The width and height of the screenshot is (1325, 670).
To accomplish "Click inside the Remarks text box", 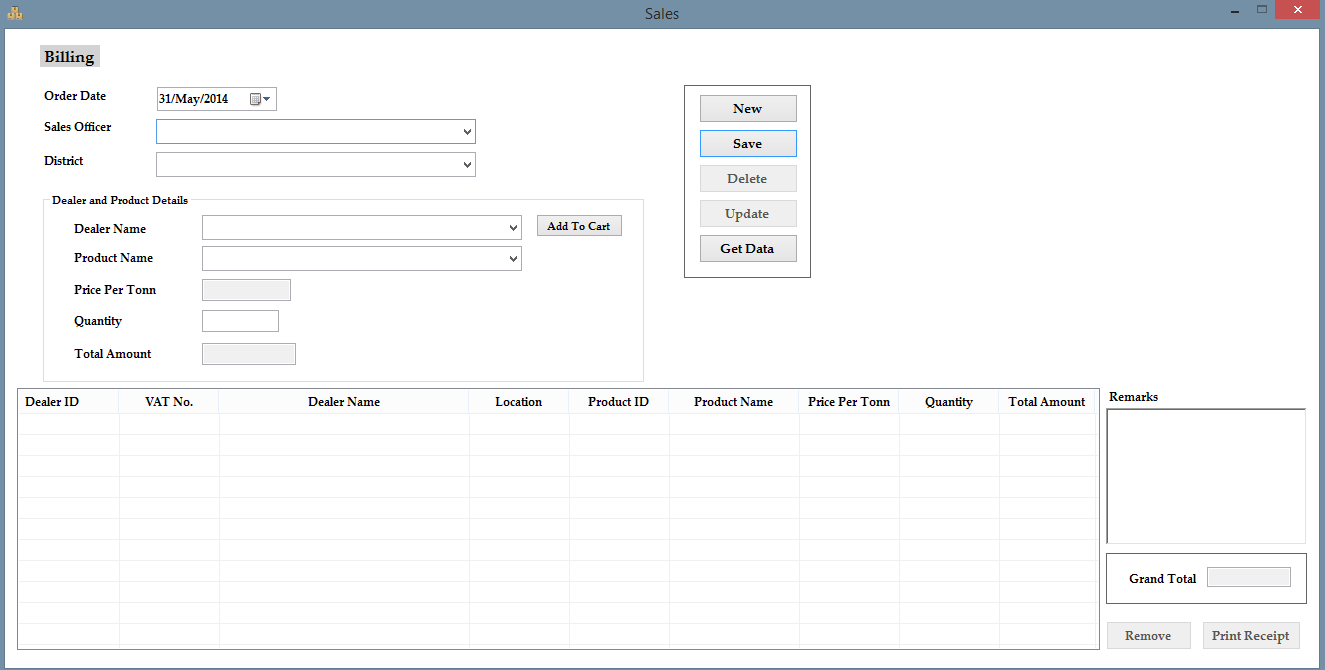I will coord(1206,476).
